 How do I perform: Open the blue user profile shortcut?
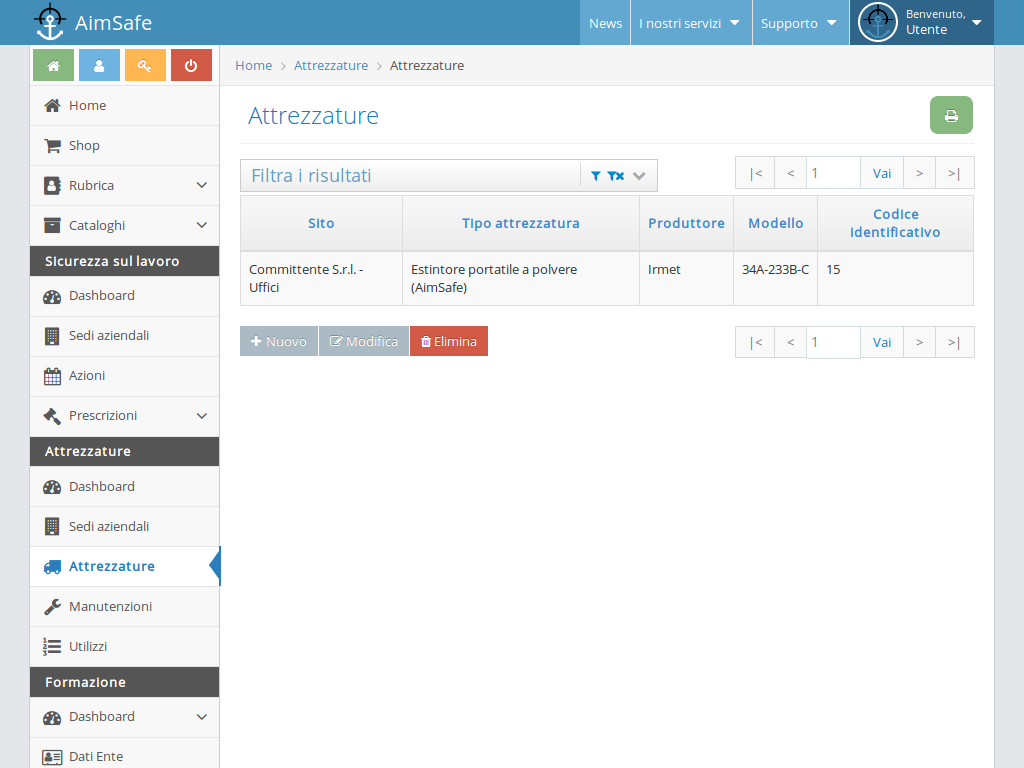(99, 65)
